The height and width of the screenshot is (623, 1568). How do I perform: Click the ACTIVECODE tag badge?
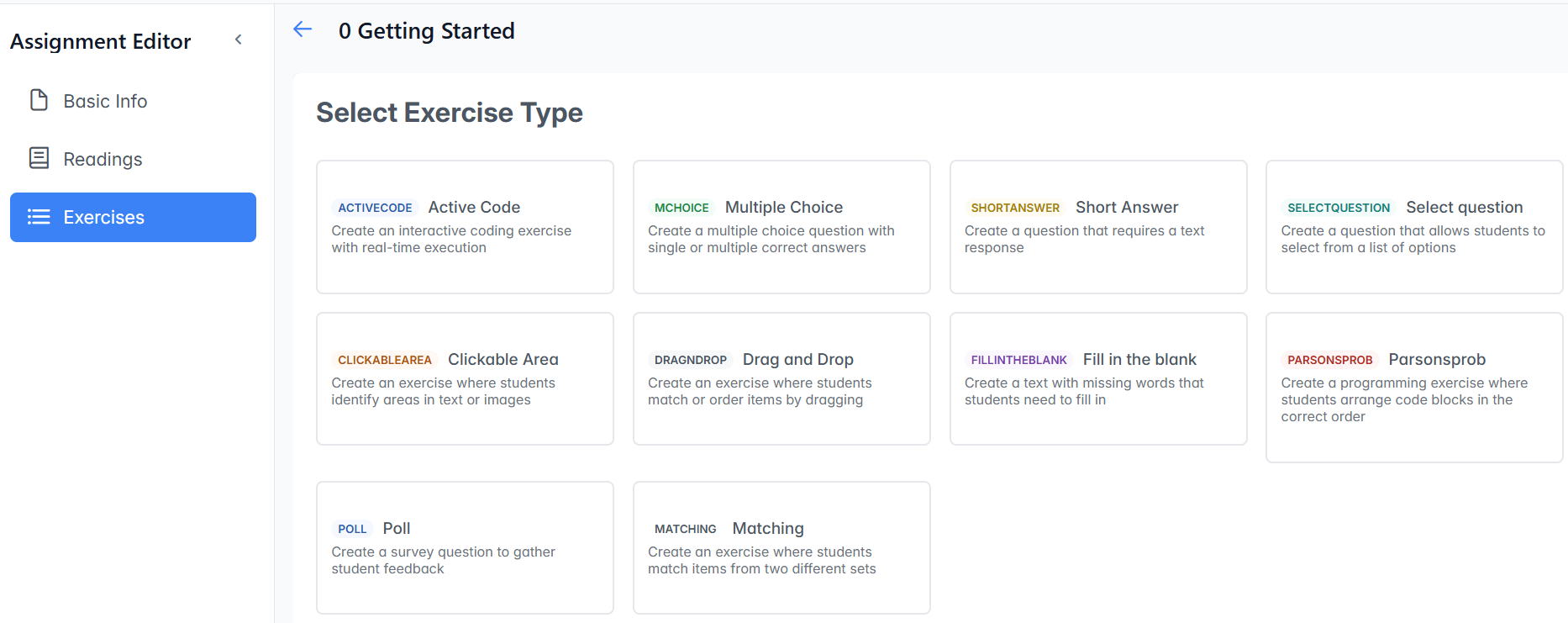click(375, 208)
